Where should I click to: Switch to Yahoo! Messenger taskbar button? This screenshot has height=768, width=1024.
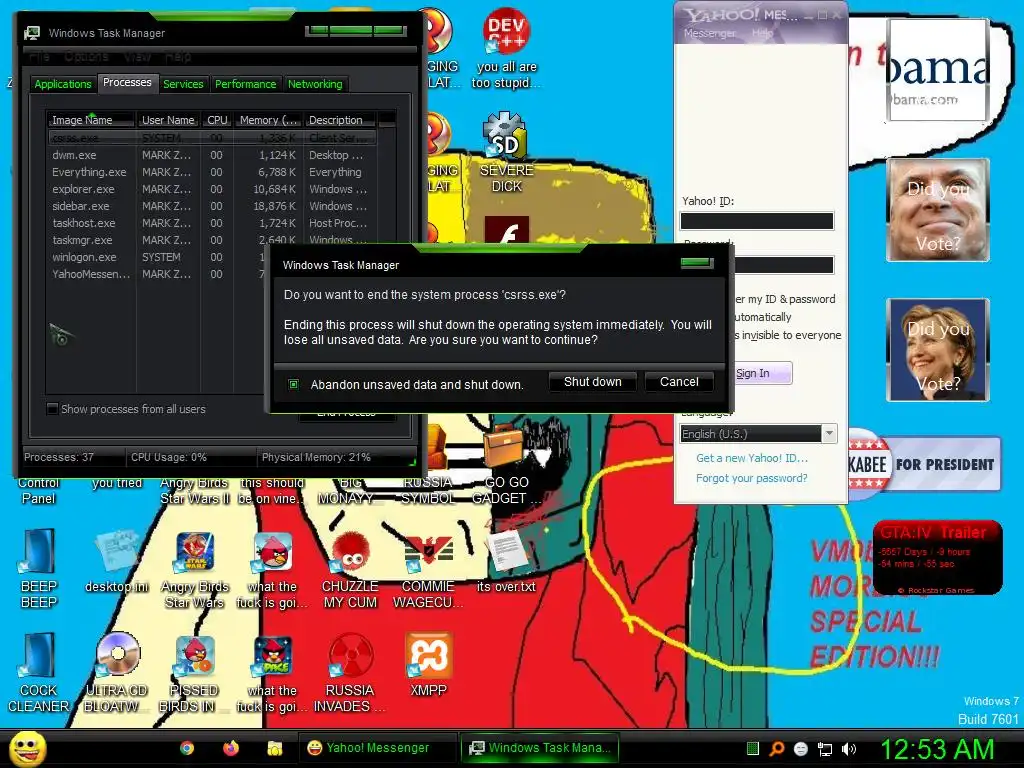point(379,748)
